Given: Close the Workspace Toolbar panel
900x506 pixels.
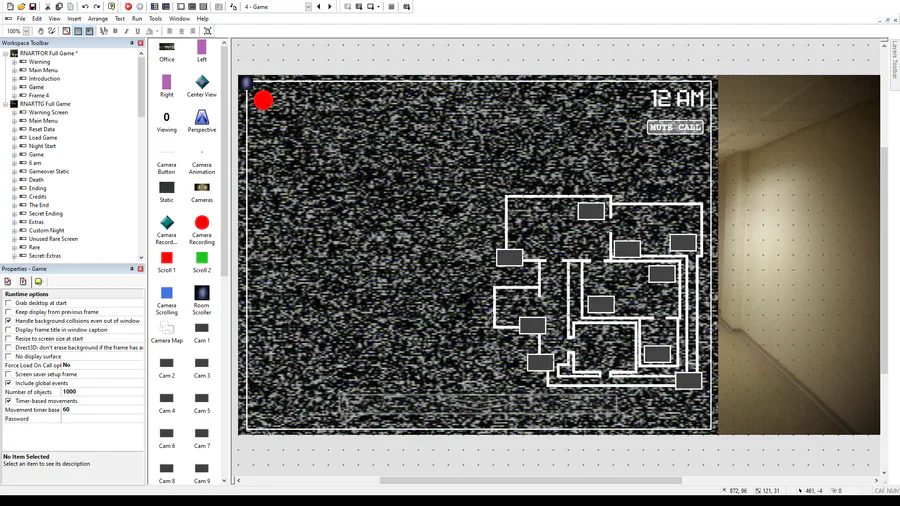Looking at the screenshot, I should pos(141,43).
